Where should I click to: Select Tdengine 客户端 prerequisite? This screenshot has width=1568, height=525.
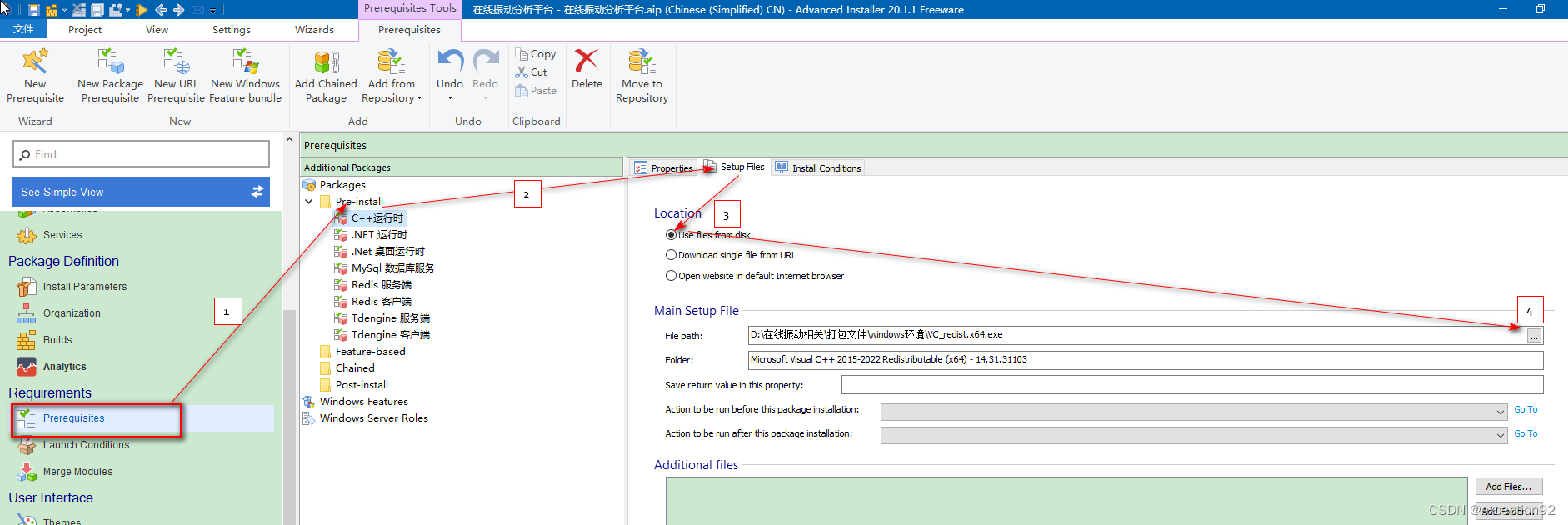tap(390, 335)
